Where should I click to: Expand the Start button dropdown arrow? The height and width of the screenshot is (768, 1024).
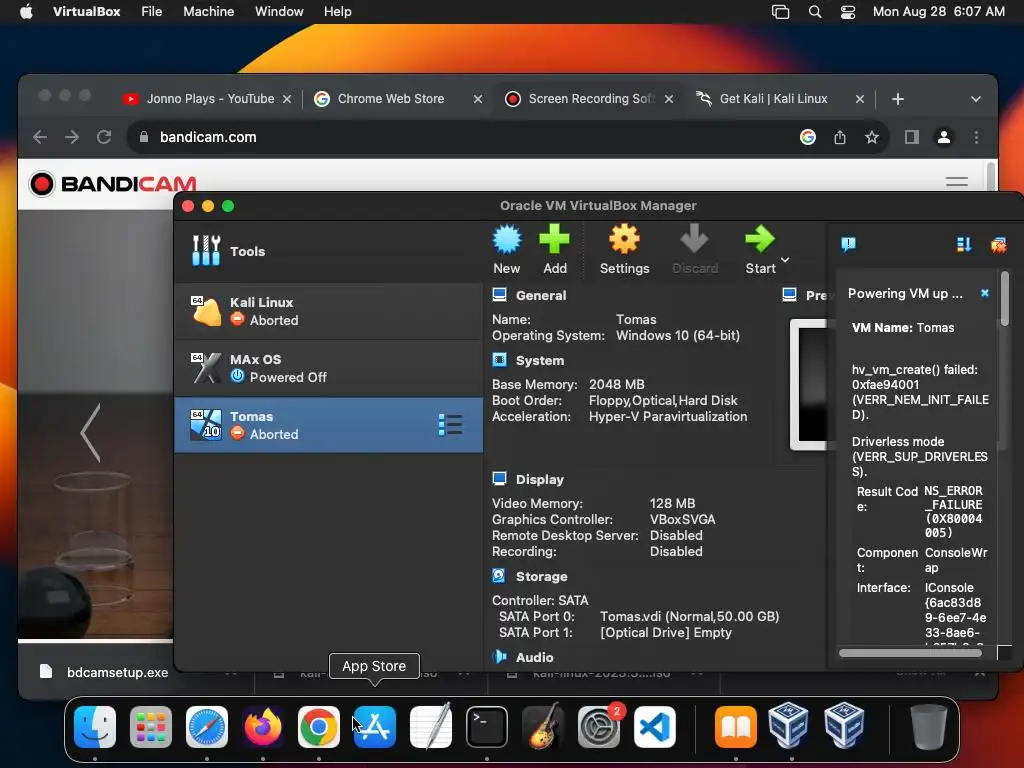[x=785, y=260]
